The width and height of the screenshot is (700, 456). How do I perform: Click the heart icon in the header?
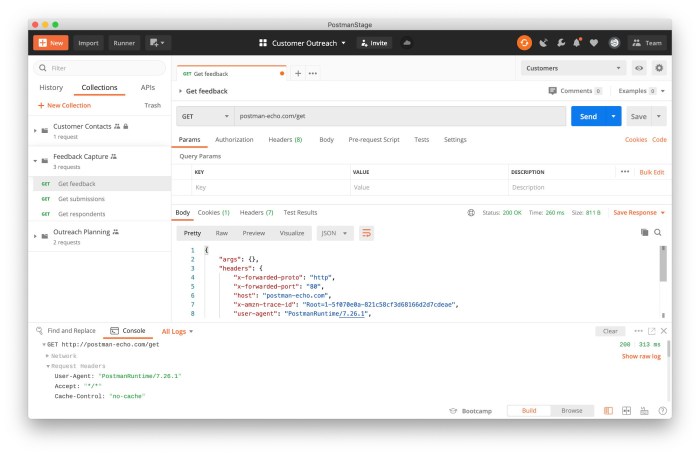pyautogui.click(x=594, y=43)
